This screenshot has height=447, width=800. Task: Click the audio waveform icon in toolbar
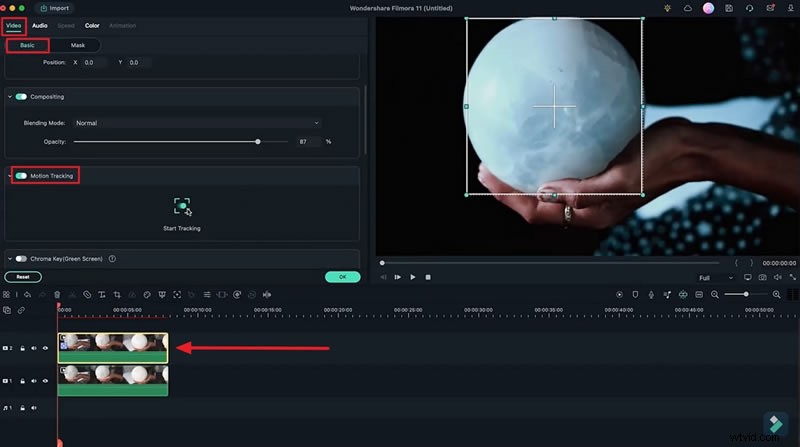pyautogui.click(x=267, y=294)
